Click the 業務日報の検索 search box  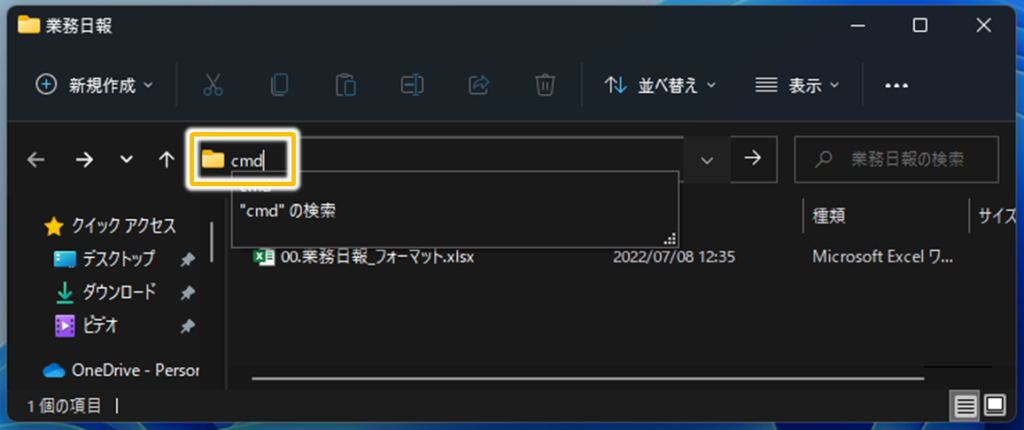click(896, 159)
